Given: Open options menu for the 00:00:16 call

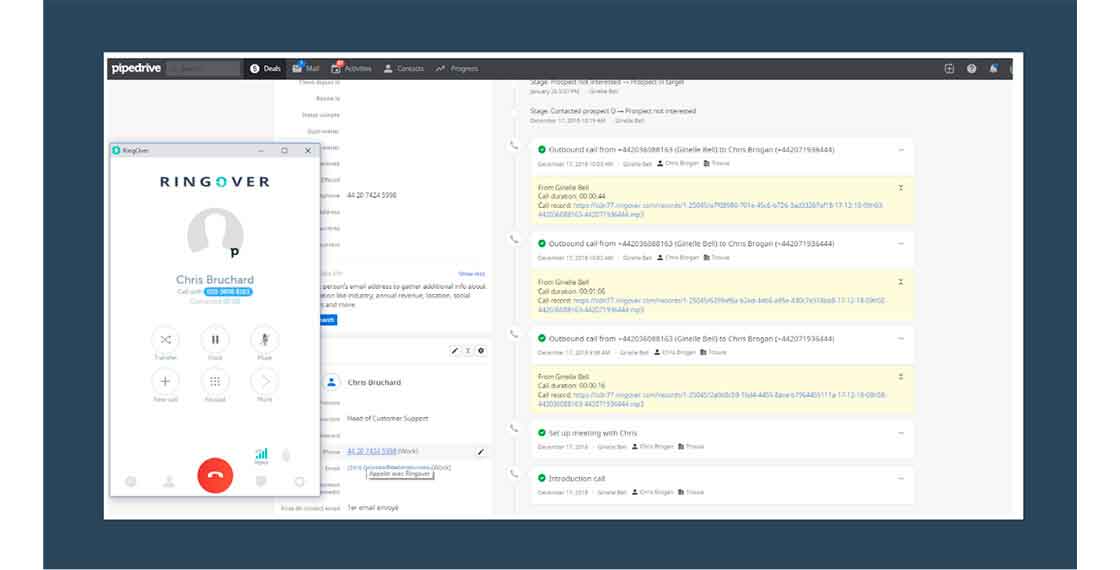Looking at the screenshot, I should pos(901,339).
